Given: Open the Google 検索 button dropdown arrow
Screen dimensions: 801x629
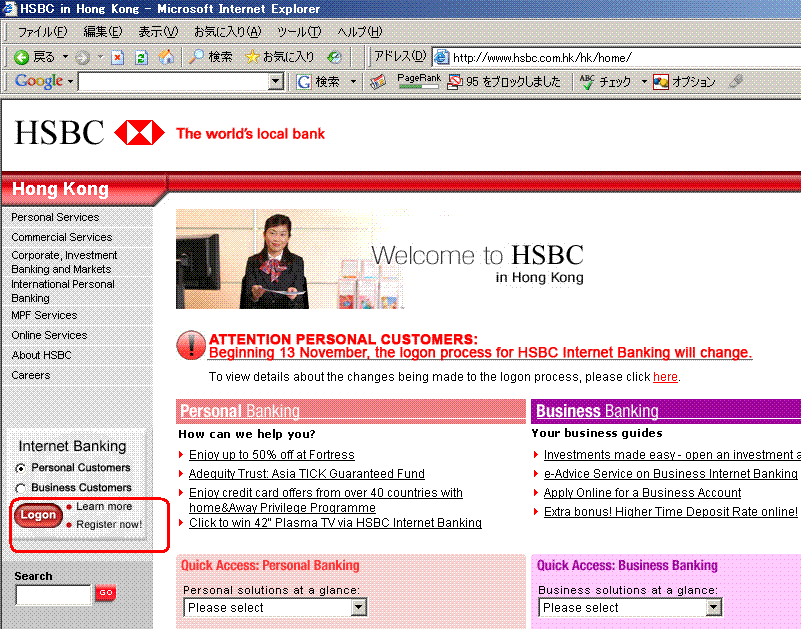Looking at the screenshot, I should 353,82.
